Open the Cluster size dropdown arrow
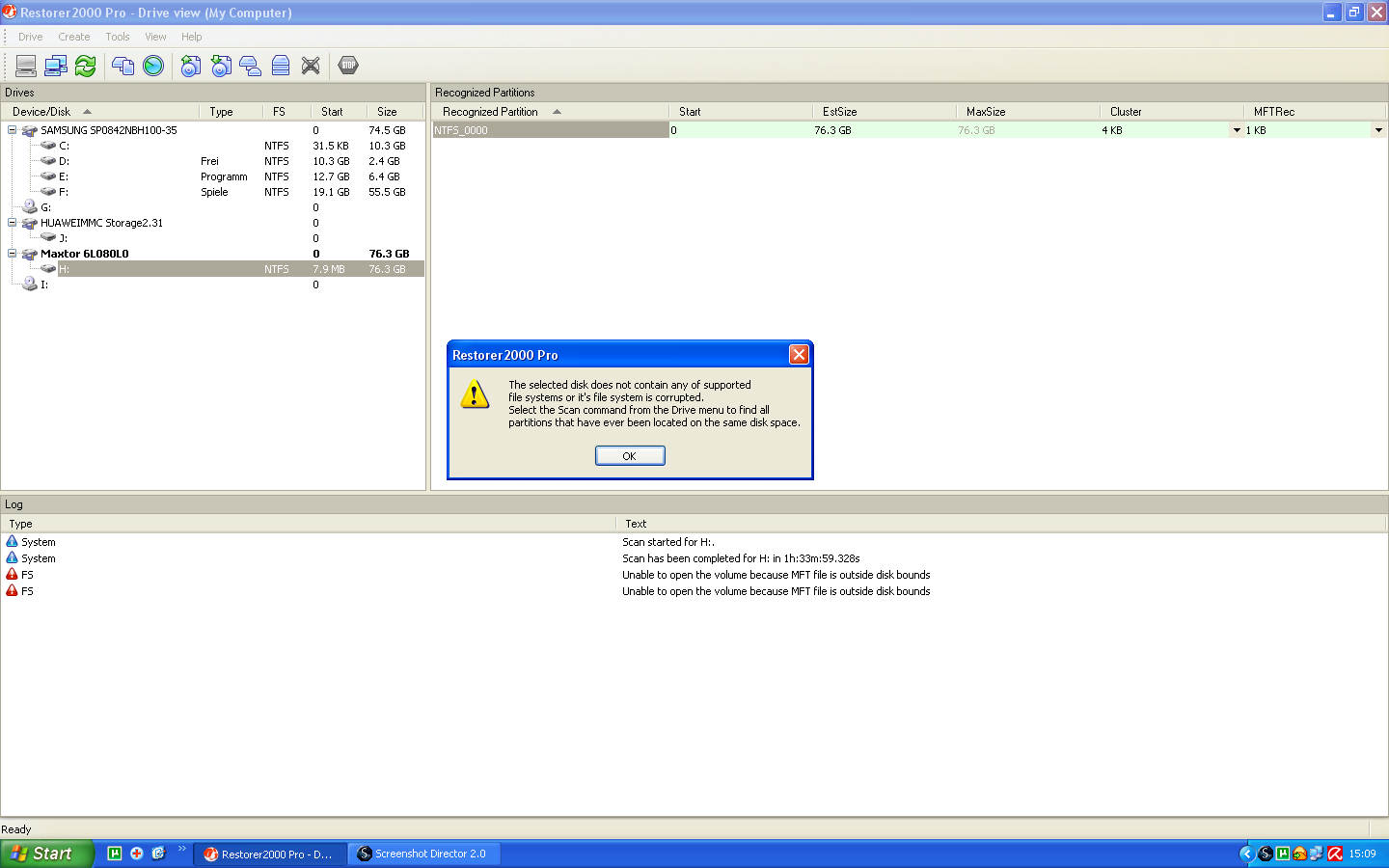 coord(1237,130)
